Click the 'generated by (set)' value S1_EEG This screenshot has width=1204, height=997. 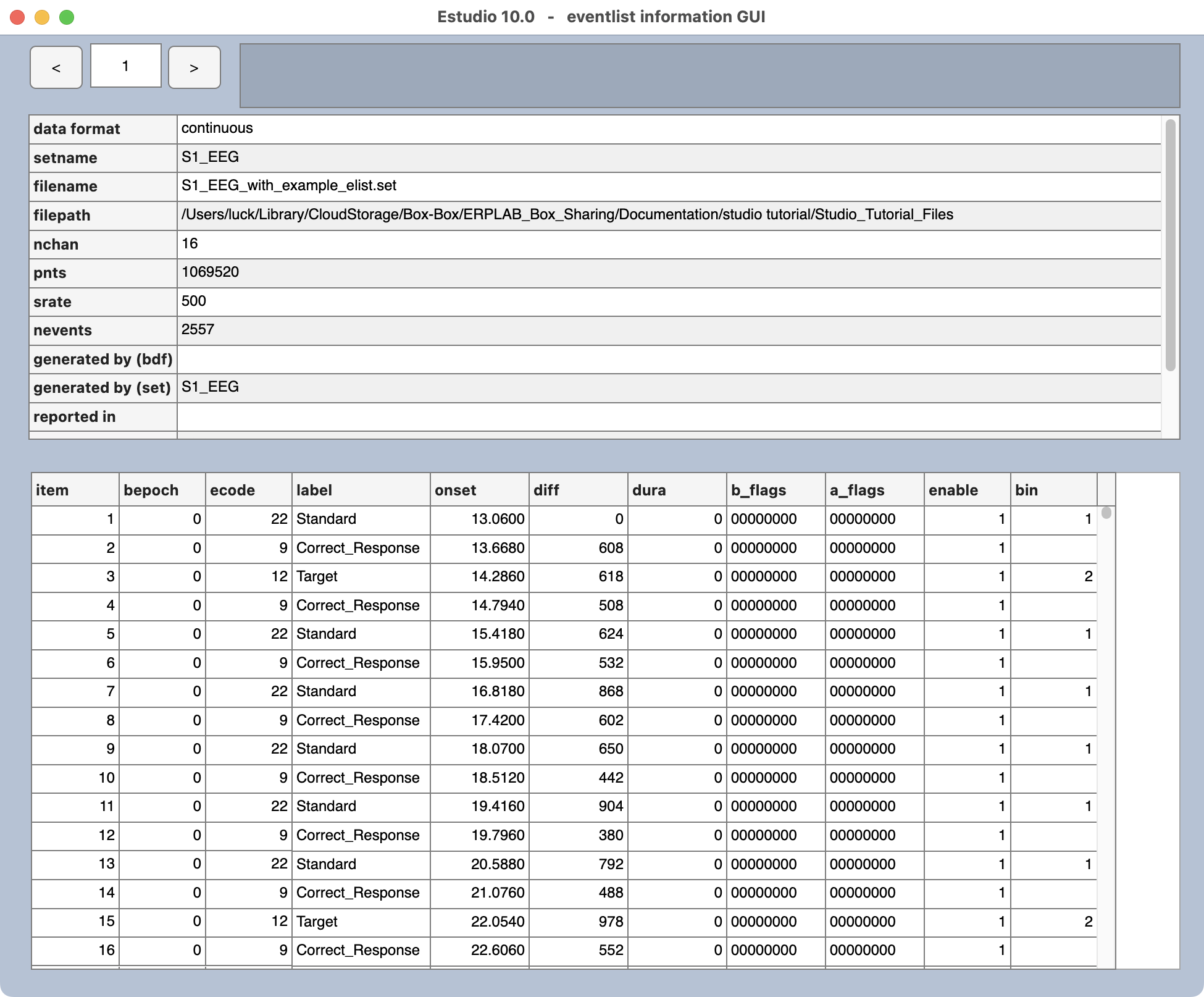210,387
